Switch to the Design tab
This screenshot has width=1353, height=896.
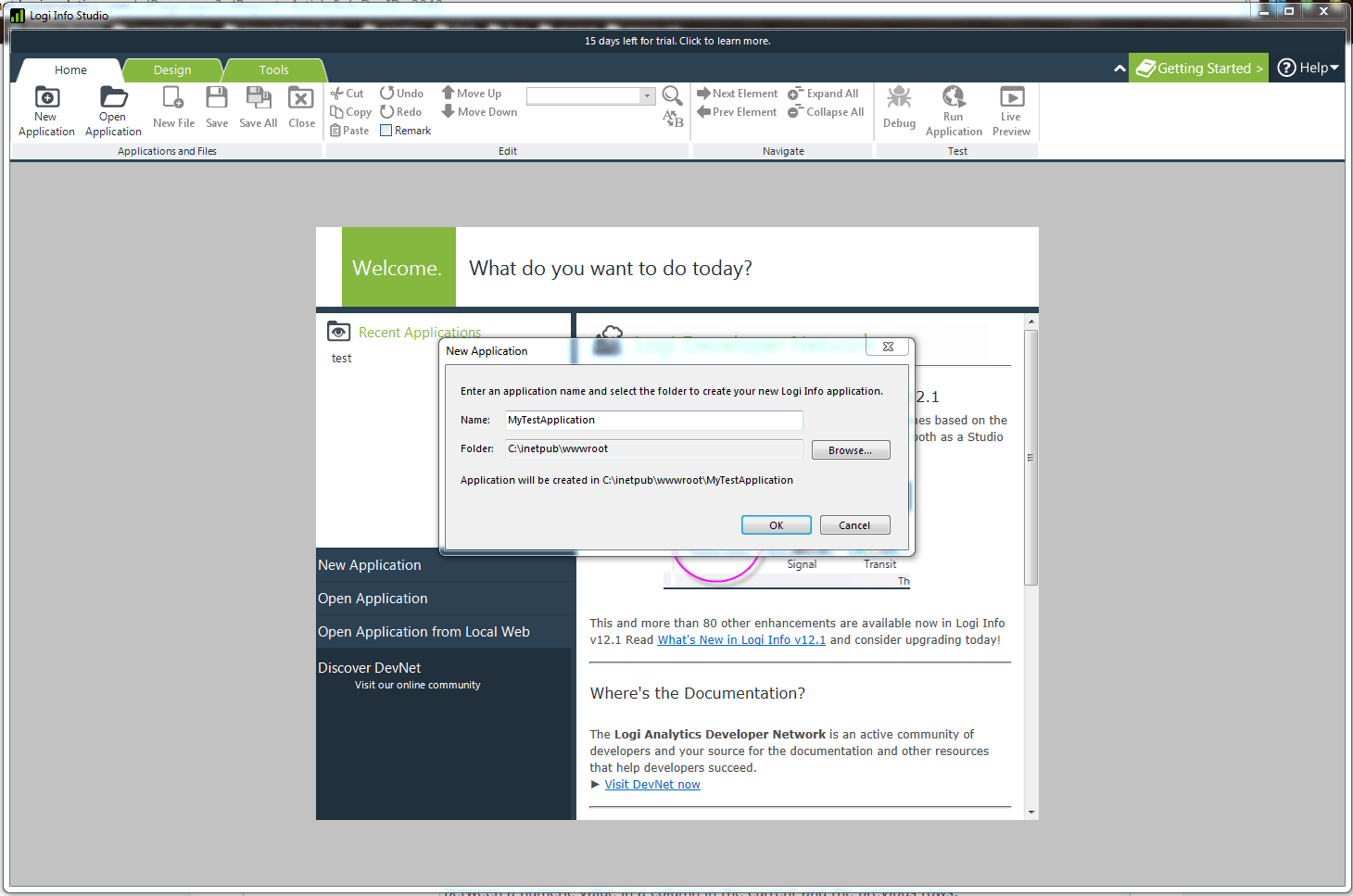pos(172,70)
